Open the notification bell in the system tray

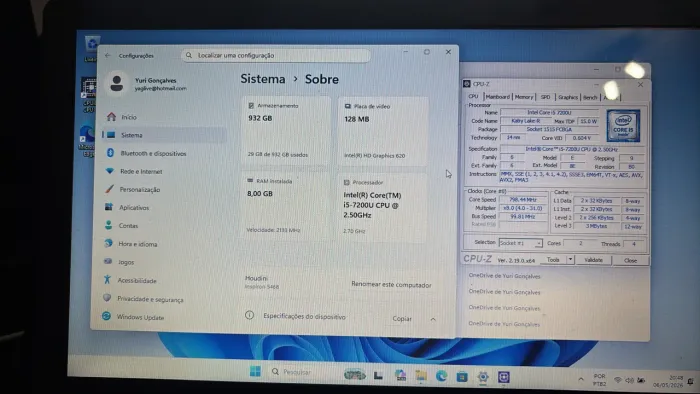tap(691, 382)
